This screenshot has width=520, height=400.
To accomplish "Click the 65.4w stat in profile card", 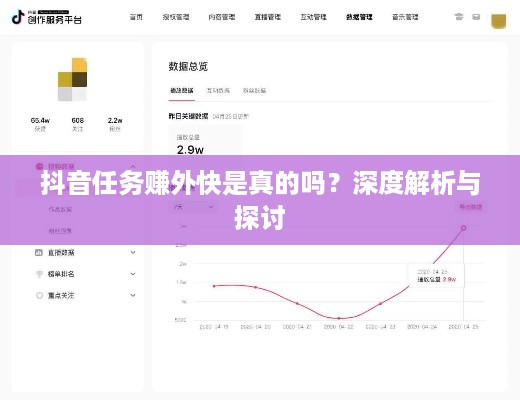I will tap(40, 124).
